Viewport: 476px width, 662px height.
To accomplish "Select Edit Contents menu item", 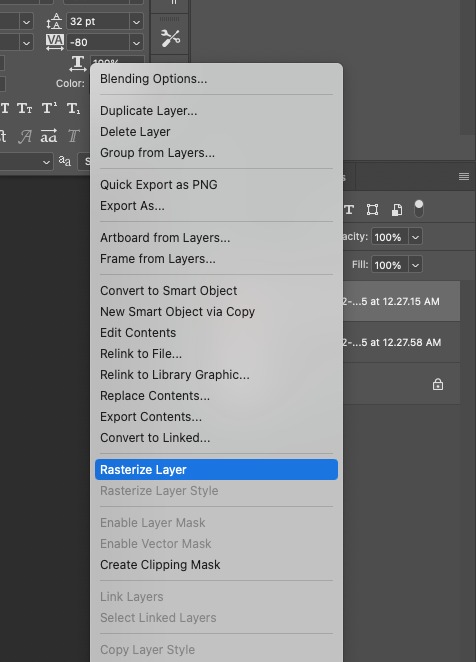I will (216, 333).
